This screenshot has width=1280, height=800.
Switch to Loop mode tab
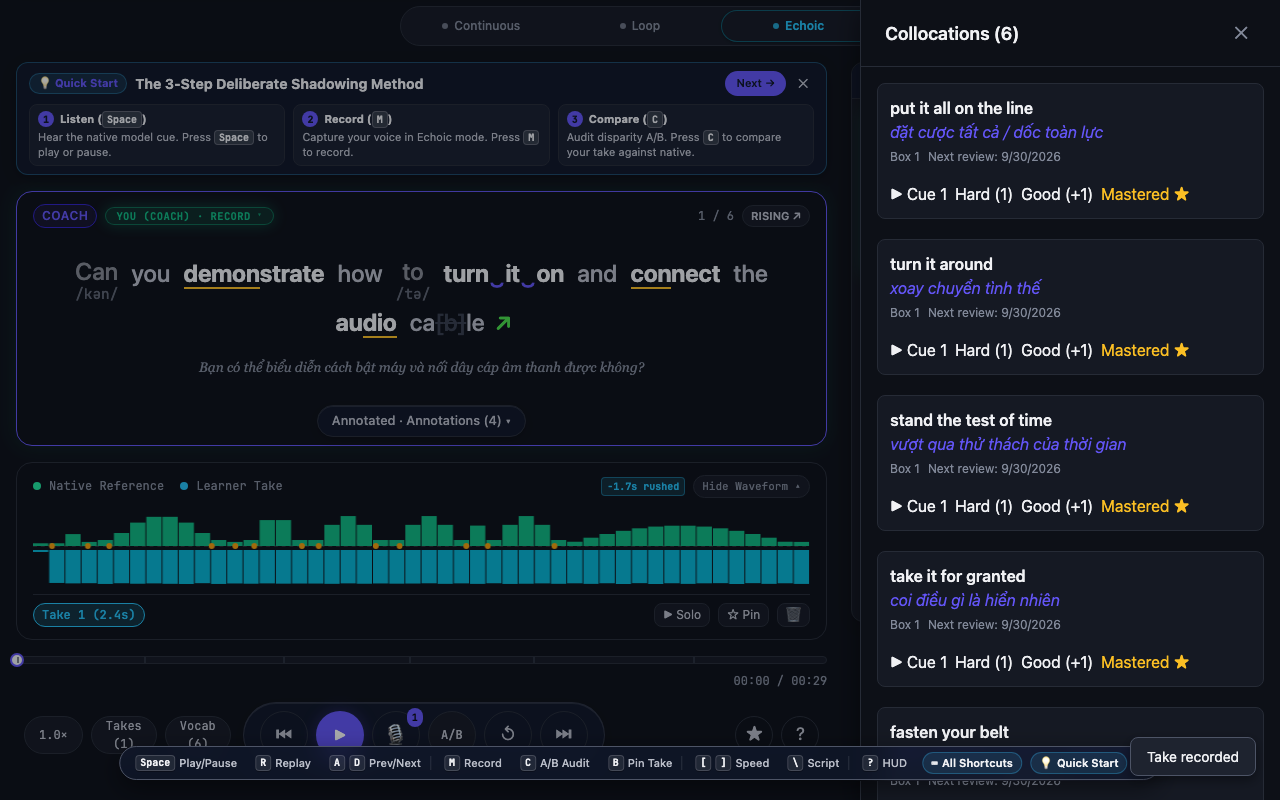(639, 26)
